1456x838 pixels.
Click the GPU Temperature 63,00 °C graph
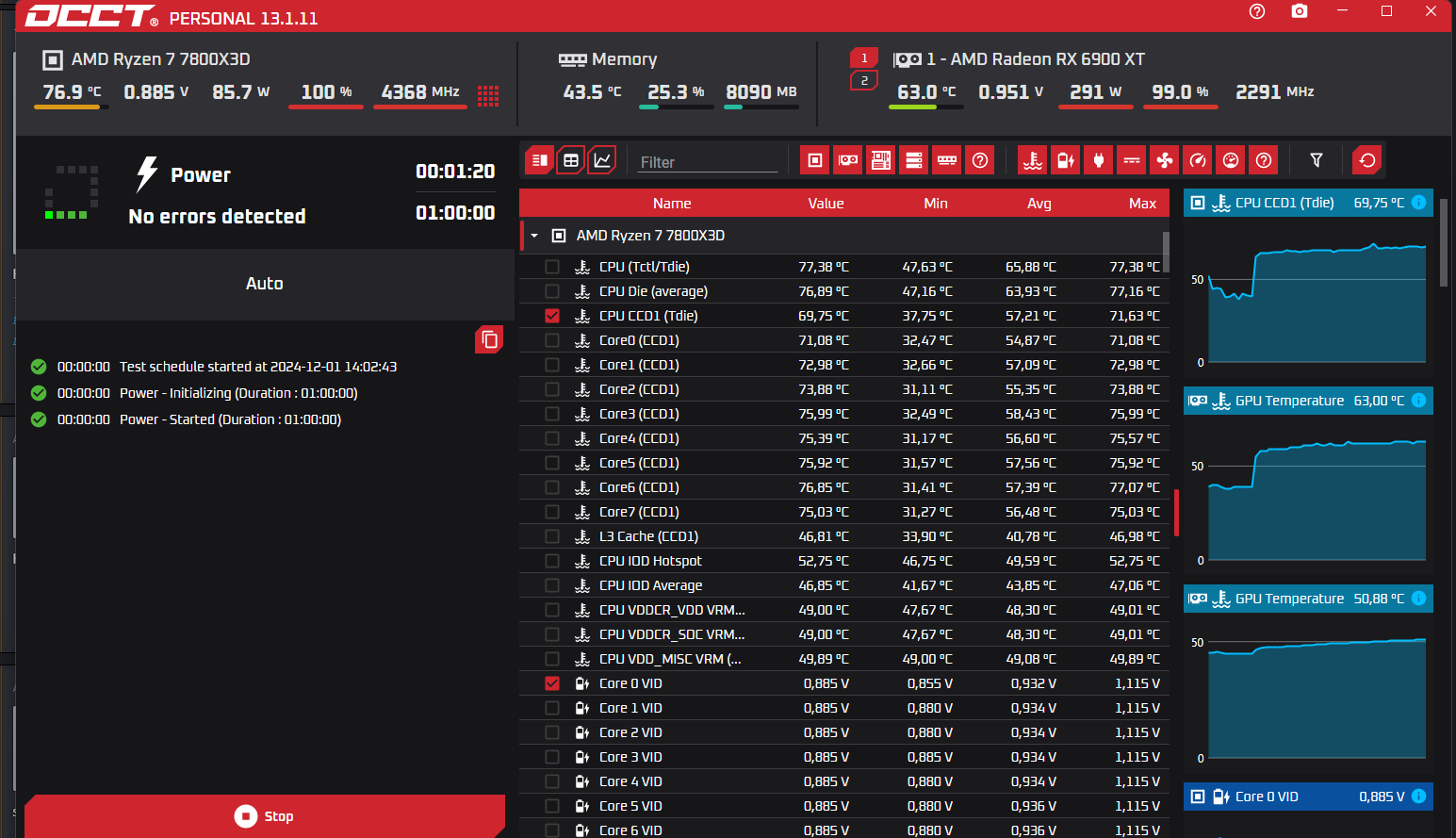(1317, 500)
